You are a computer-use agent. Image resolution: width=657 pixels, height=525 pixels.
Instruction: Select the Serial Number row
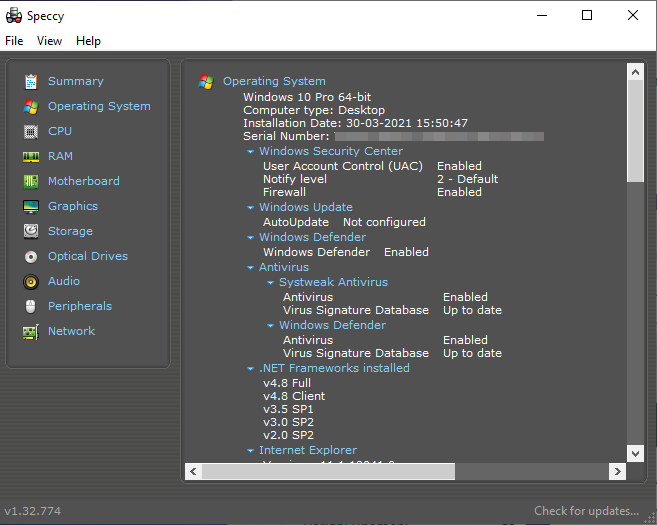tap(393, 136)
